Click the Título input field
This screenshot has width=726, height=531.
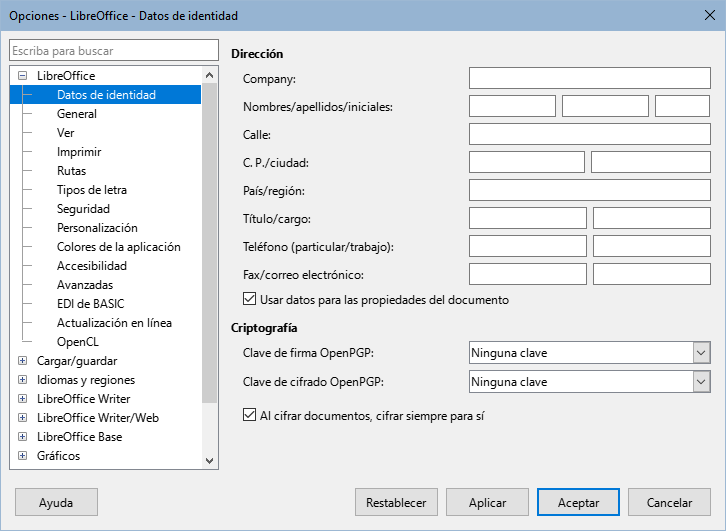tap(528, 218)
